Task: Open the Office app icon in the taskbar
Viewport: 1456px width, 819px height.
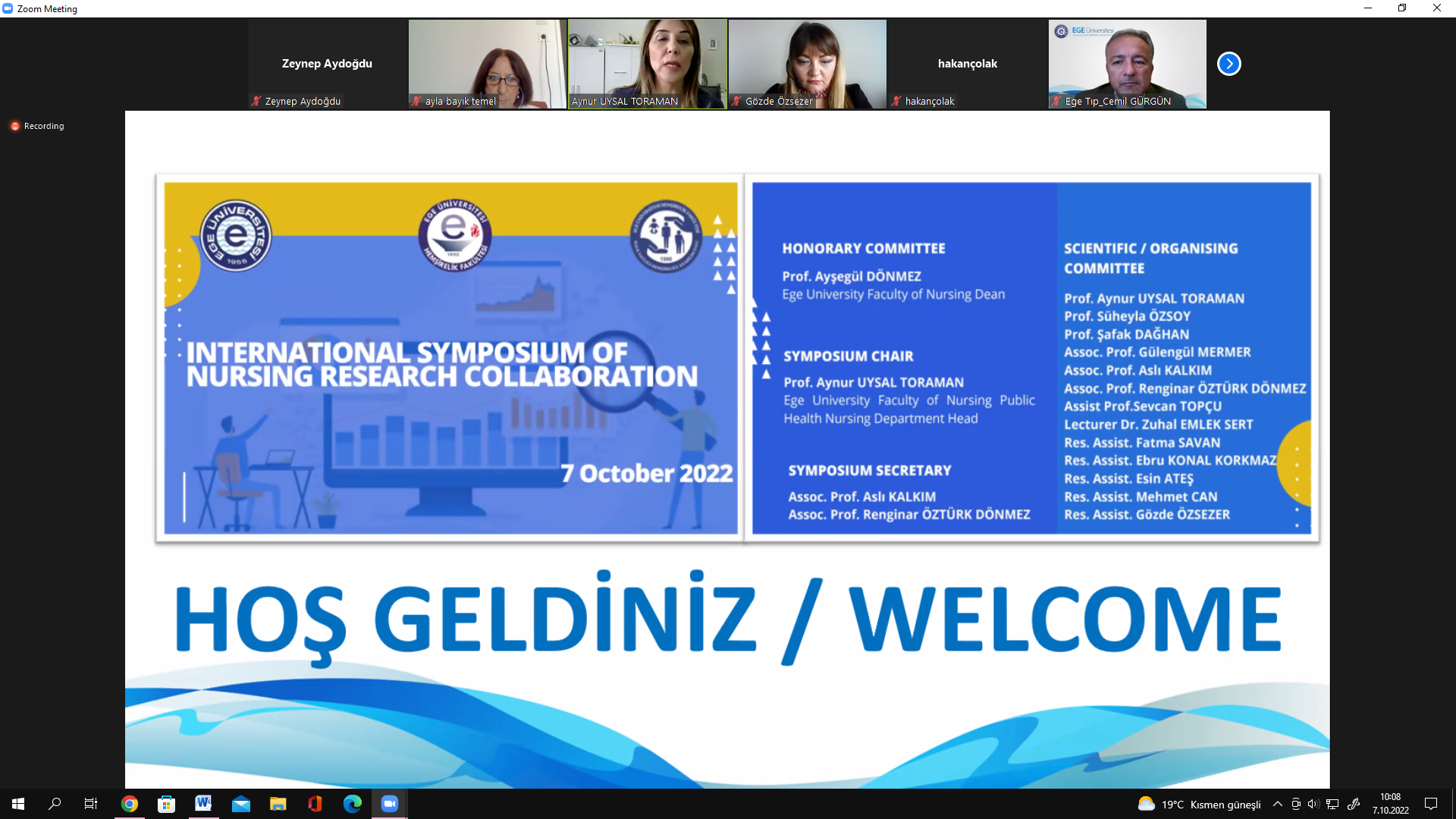Action: pyautogui.click(x=315, y=804)
